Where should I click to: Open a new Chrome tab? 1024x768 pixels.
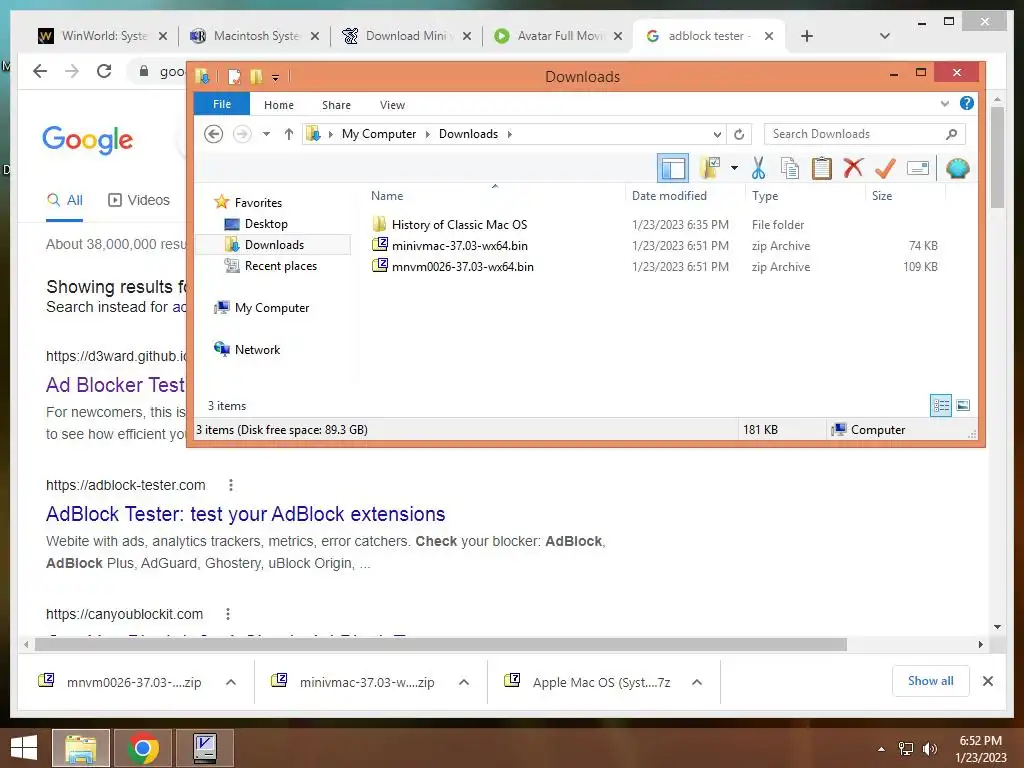[x=807, y=36]
